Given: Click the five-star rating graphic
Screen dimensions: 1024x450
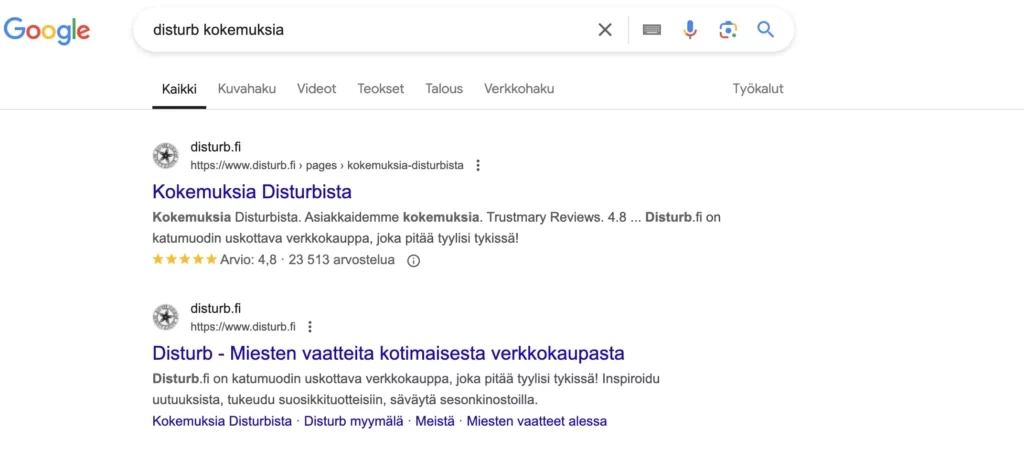Looking at the screenshot, I should (184, 259).
